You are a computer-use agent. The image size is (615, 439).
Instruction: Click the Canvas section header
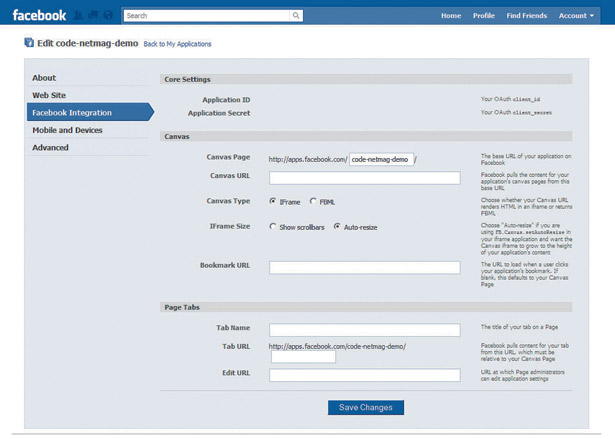[x=366, y=137]
